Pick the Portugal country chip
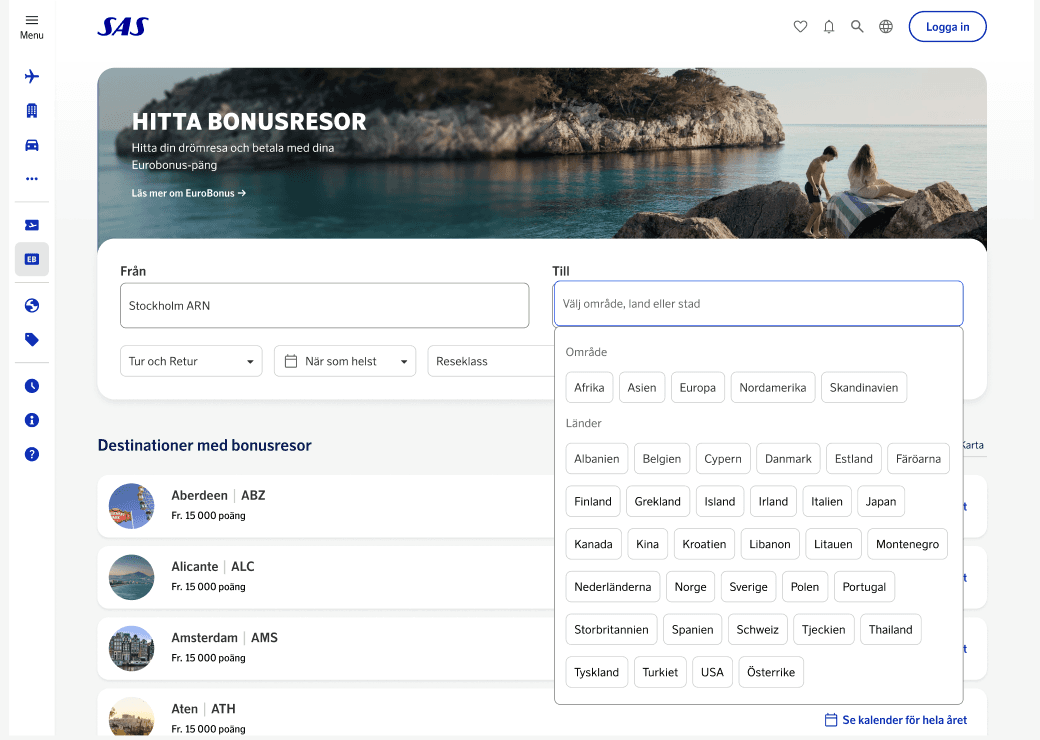1040x740 pixels. (864, 587)
